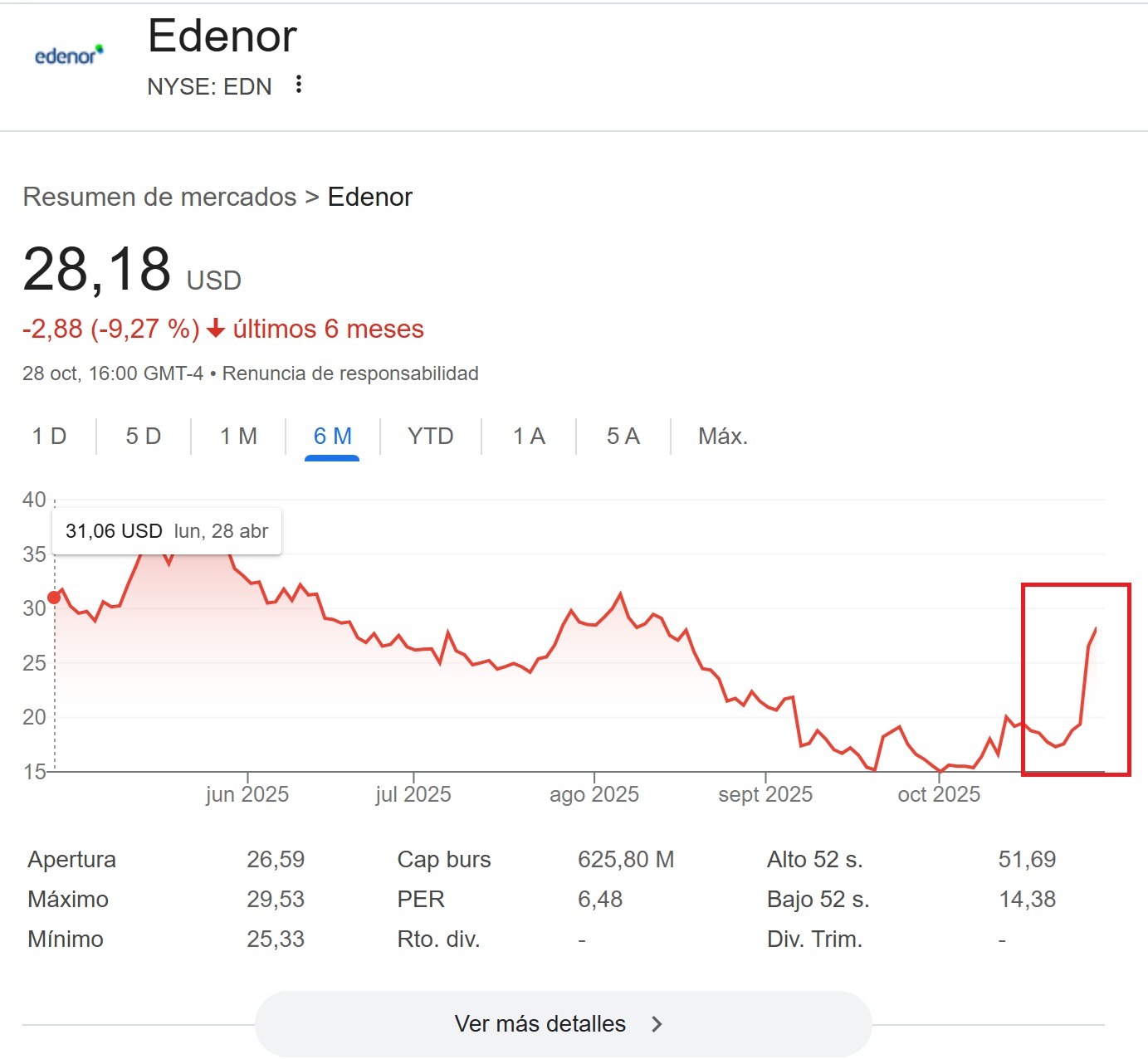Click the red downward arrow next to -9,27 %
1148x1059 pixels.
click(x=216, y=329)
